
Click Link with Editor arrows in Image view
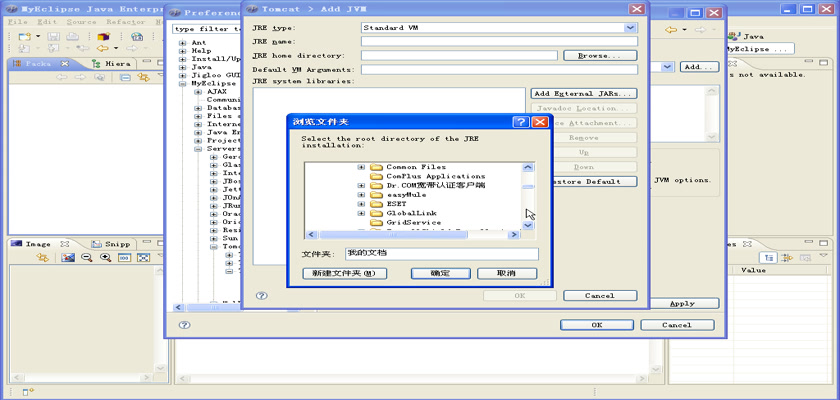[42, 258]
